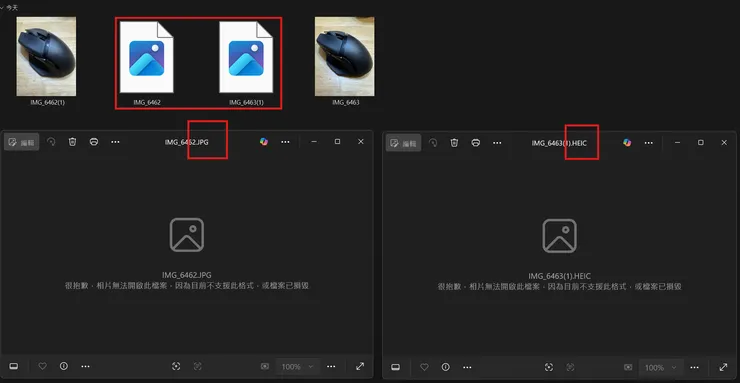Rotate image in IMG_6463(1).HEIC window
Image resolution: width=740 pixels, height=383 pixels.
pyautogui.click(x=433, y=142)
